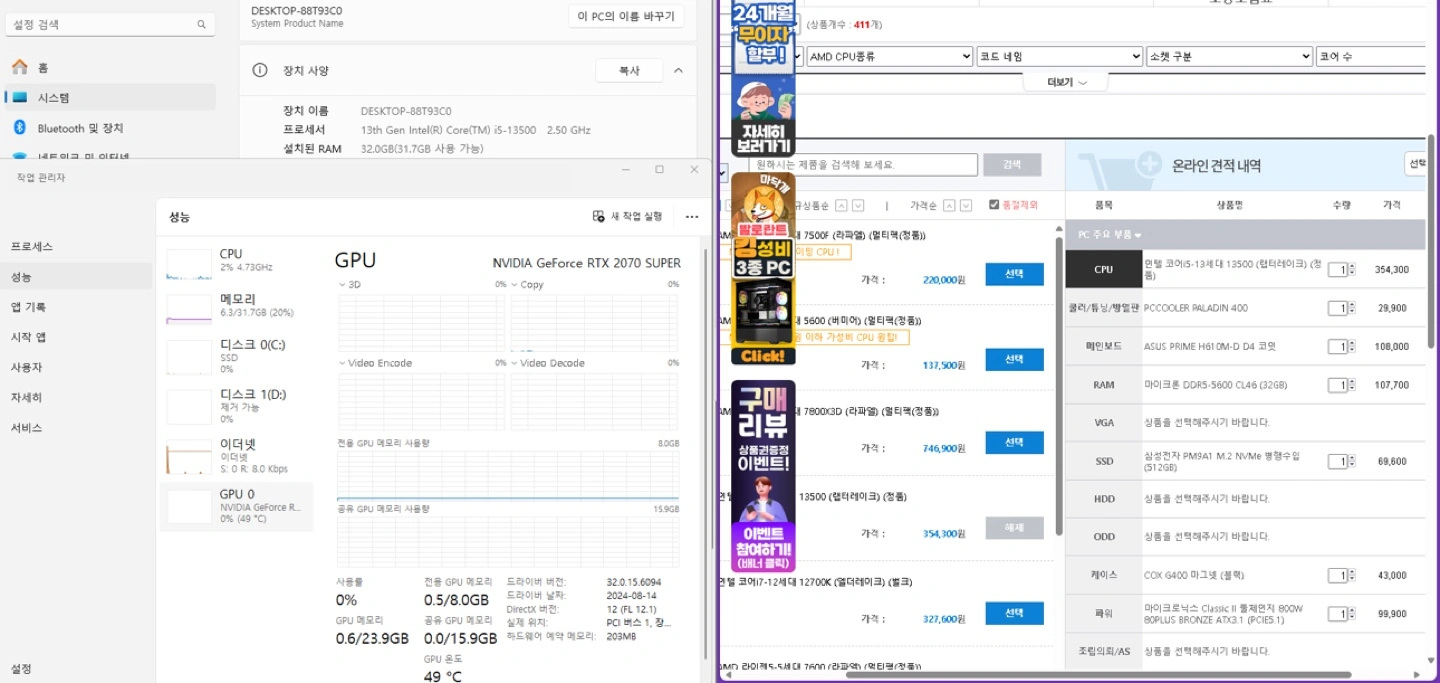
Task: Open the 소켓 구분 dropdown
Action: click(x=1229, y=57)
